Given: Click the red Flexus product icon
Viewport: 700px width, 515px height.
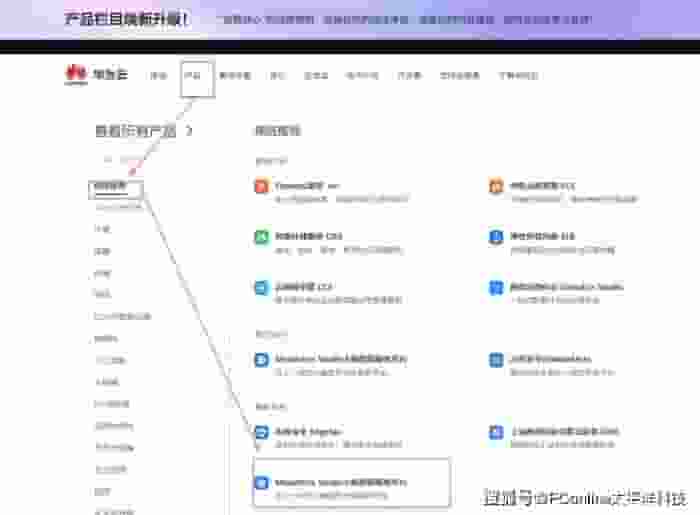Looking at the screenshot, I should pos(260,186).
